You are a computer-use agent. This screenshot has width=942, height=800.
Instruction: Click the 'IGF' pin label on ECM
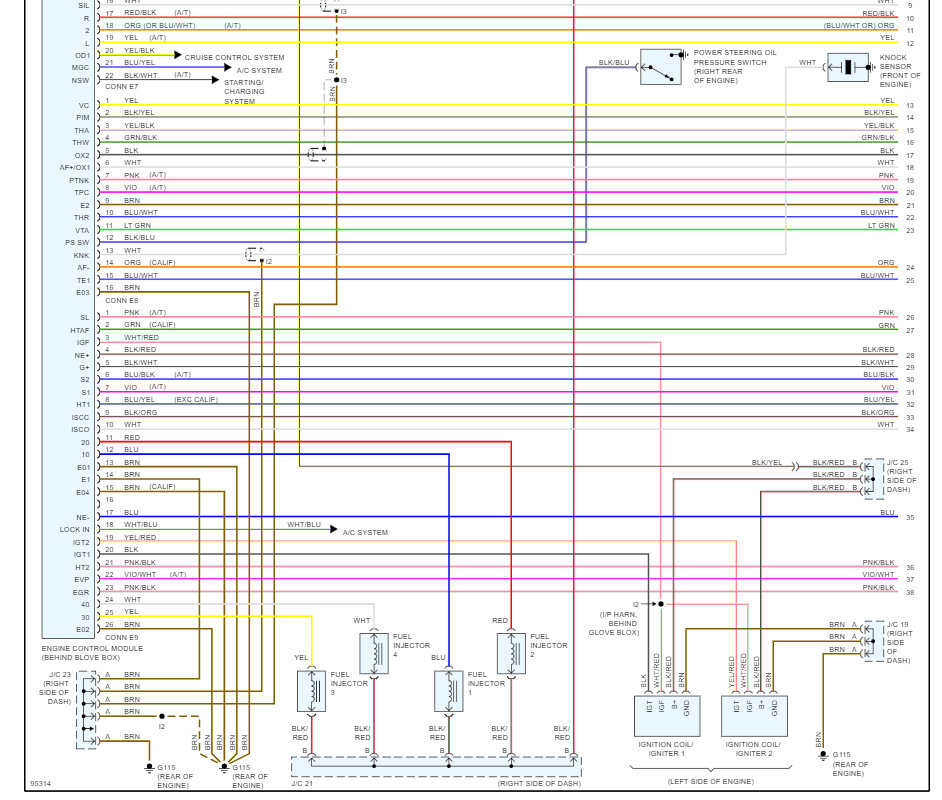point(83,342)
